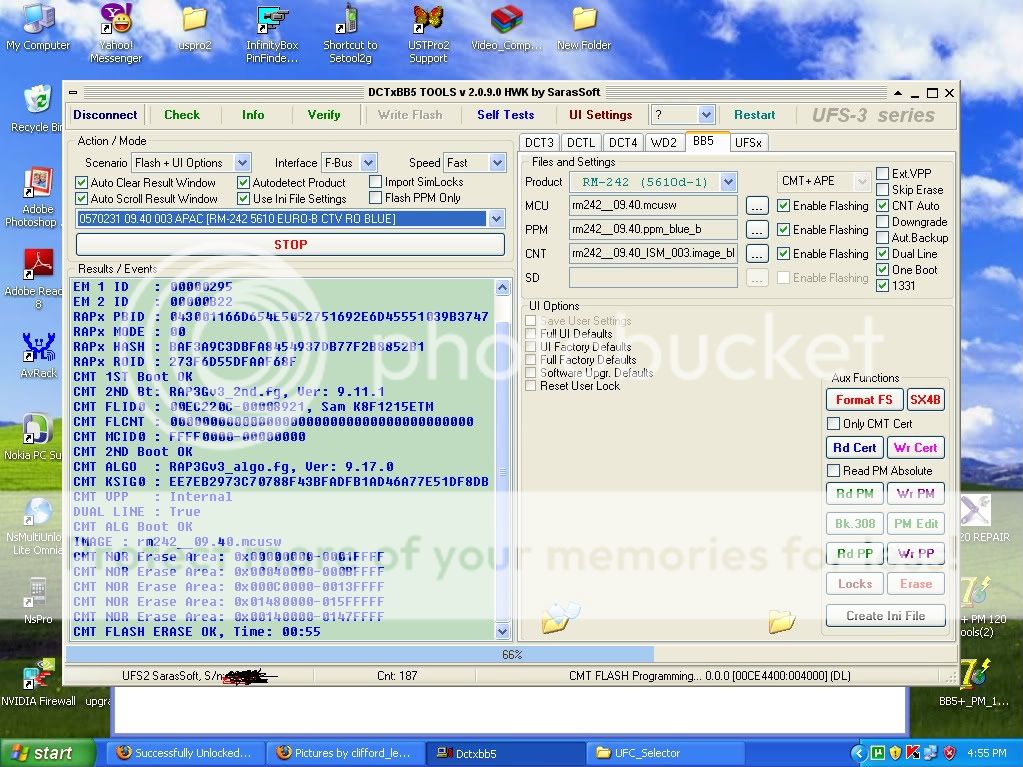Switch to DCT4 tab
The width and height of the screenshot is (1023, 767).
622,142
